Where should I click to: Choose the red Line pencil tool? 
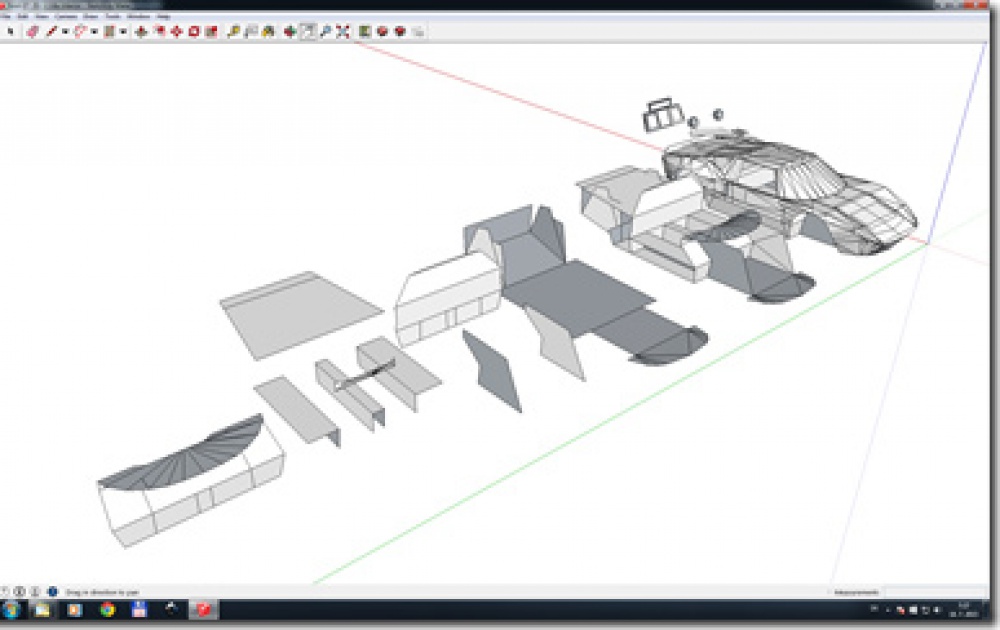51,31
